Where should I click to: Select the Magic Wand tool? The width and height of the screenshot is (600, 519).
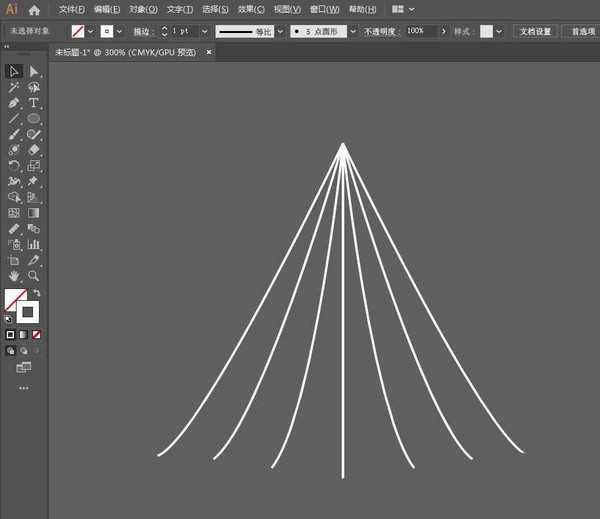tap(14, 87)
